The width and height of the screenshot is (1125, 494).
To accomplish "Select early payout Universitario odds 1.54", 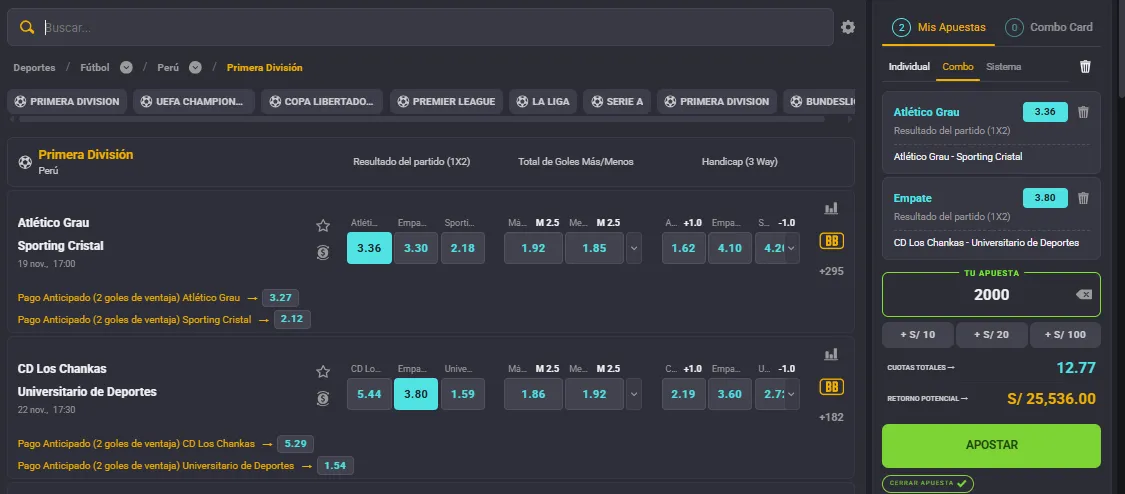I will [335, 466].
